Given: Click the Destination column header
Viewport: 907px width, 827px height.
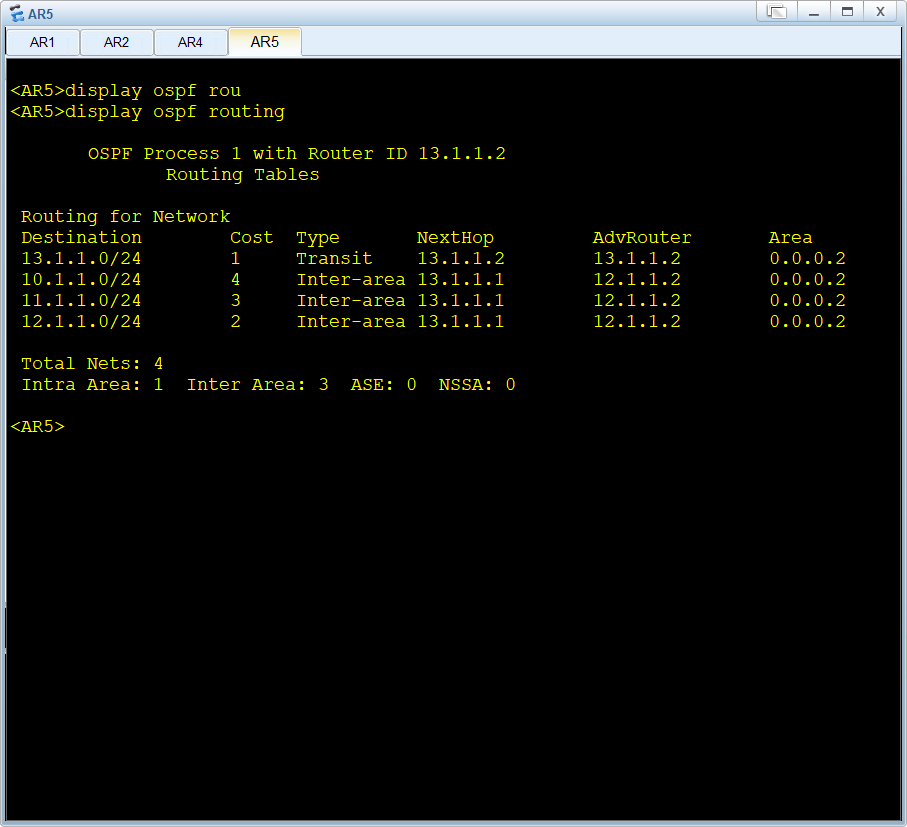Looking at the screenshot, I should [x=82, y=238].
